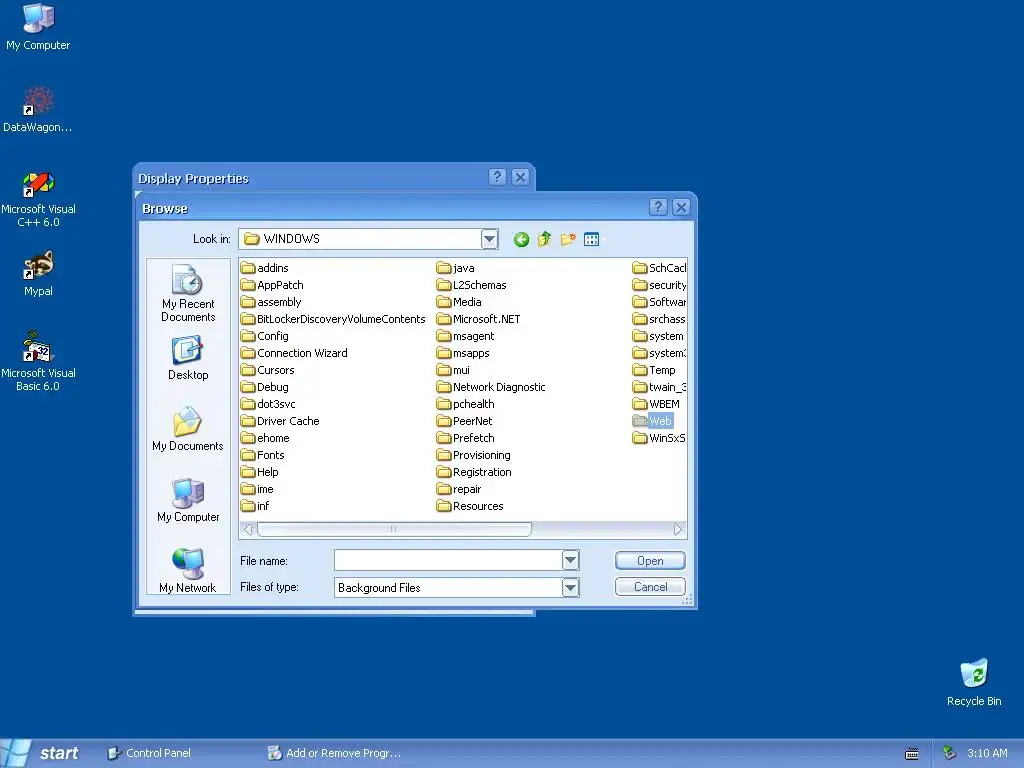This screenshot has height=768, width=1024.
Task: Select the Driver Cache folder
Action: [280, 421]
